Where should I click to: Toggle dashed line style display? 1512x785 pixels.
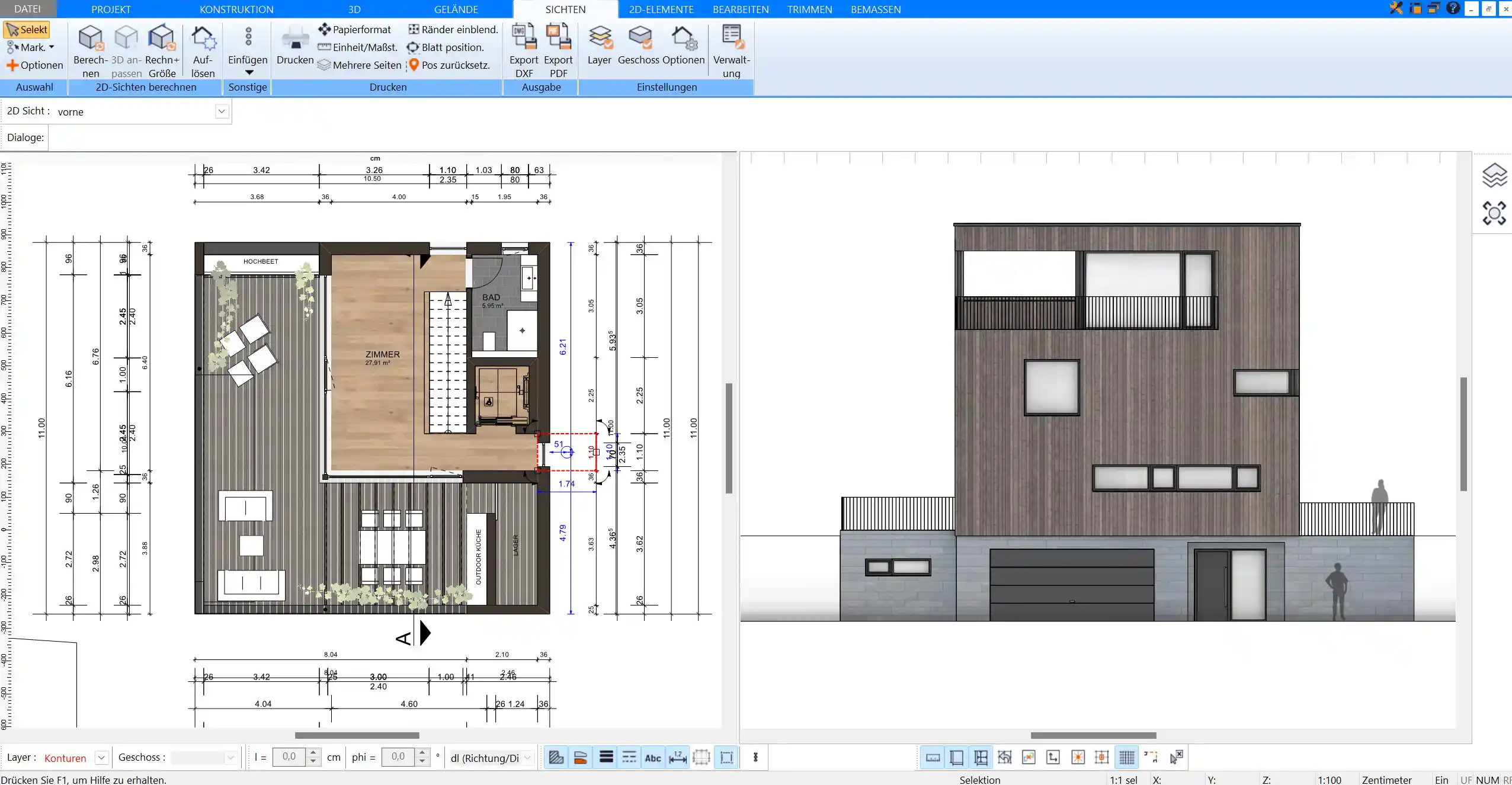(x=629, y=757)
